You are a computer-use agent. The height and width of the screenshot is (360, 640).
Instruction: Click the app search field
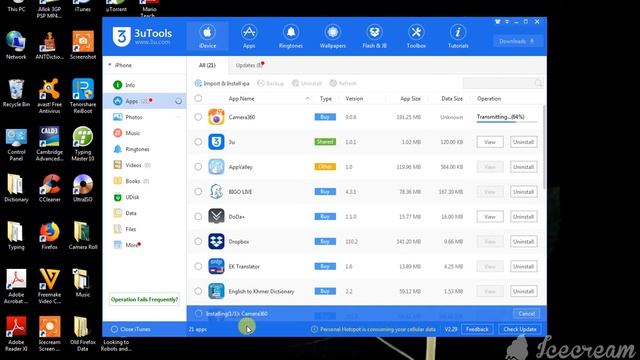pos(504,83)
